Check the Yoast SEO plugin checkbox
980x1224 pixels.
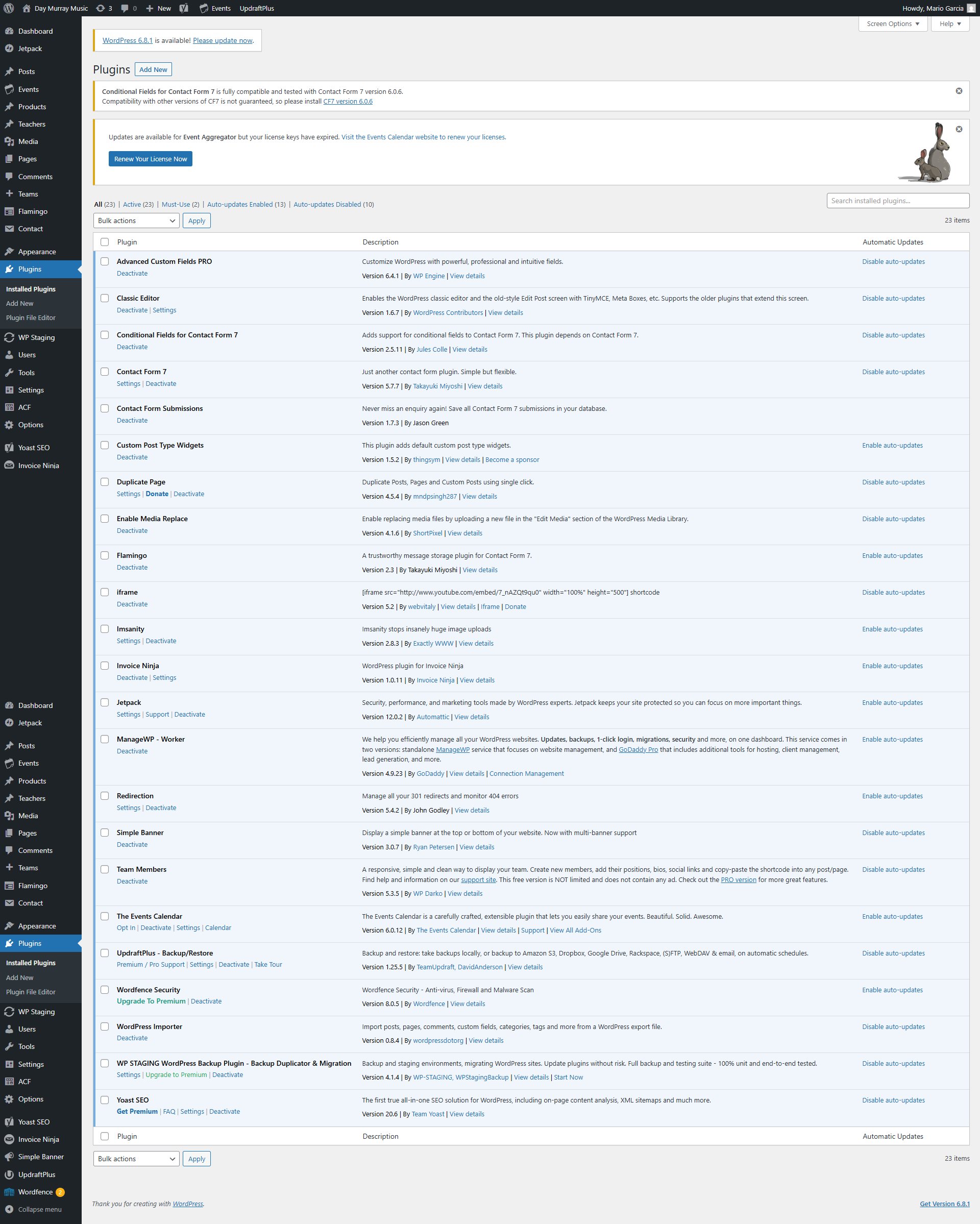coord(105,1099)
